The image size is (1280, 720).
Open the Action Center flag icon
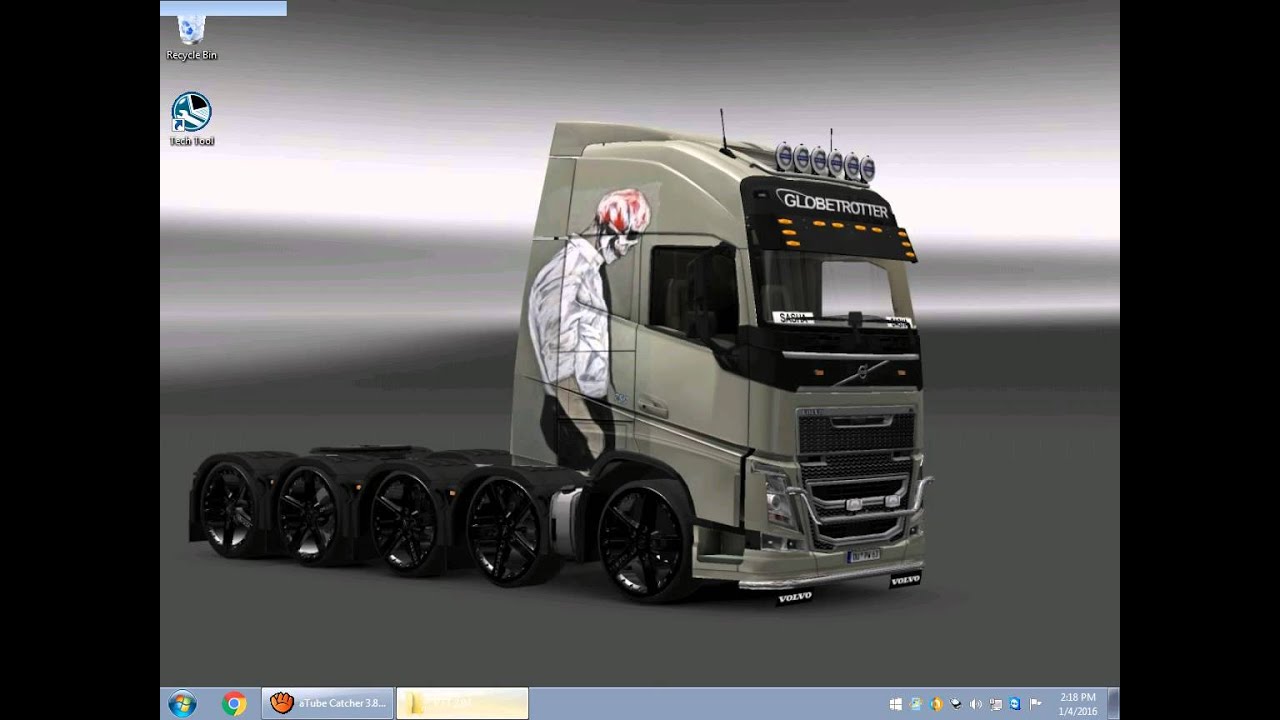[x=1035, y=704]
